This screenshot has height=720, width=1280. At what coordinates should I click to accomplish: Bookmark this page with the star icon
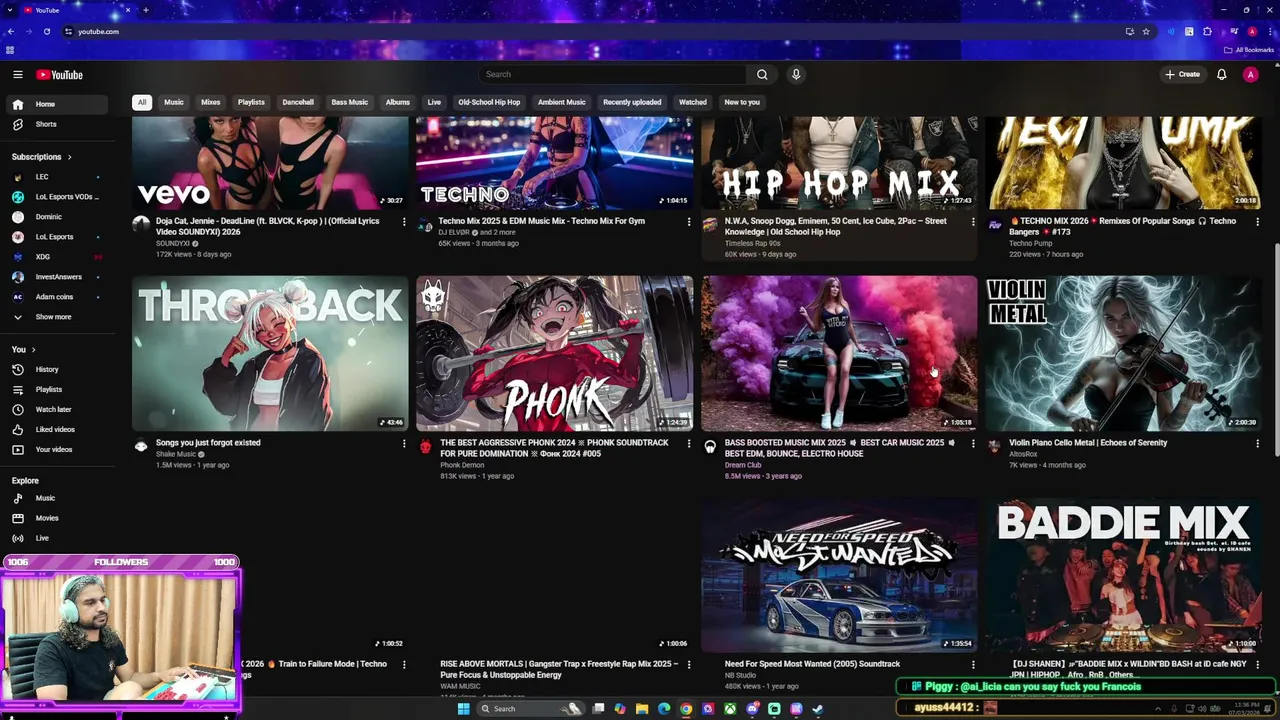tap(1146, 31)
